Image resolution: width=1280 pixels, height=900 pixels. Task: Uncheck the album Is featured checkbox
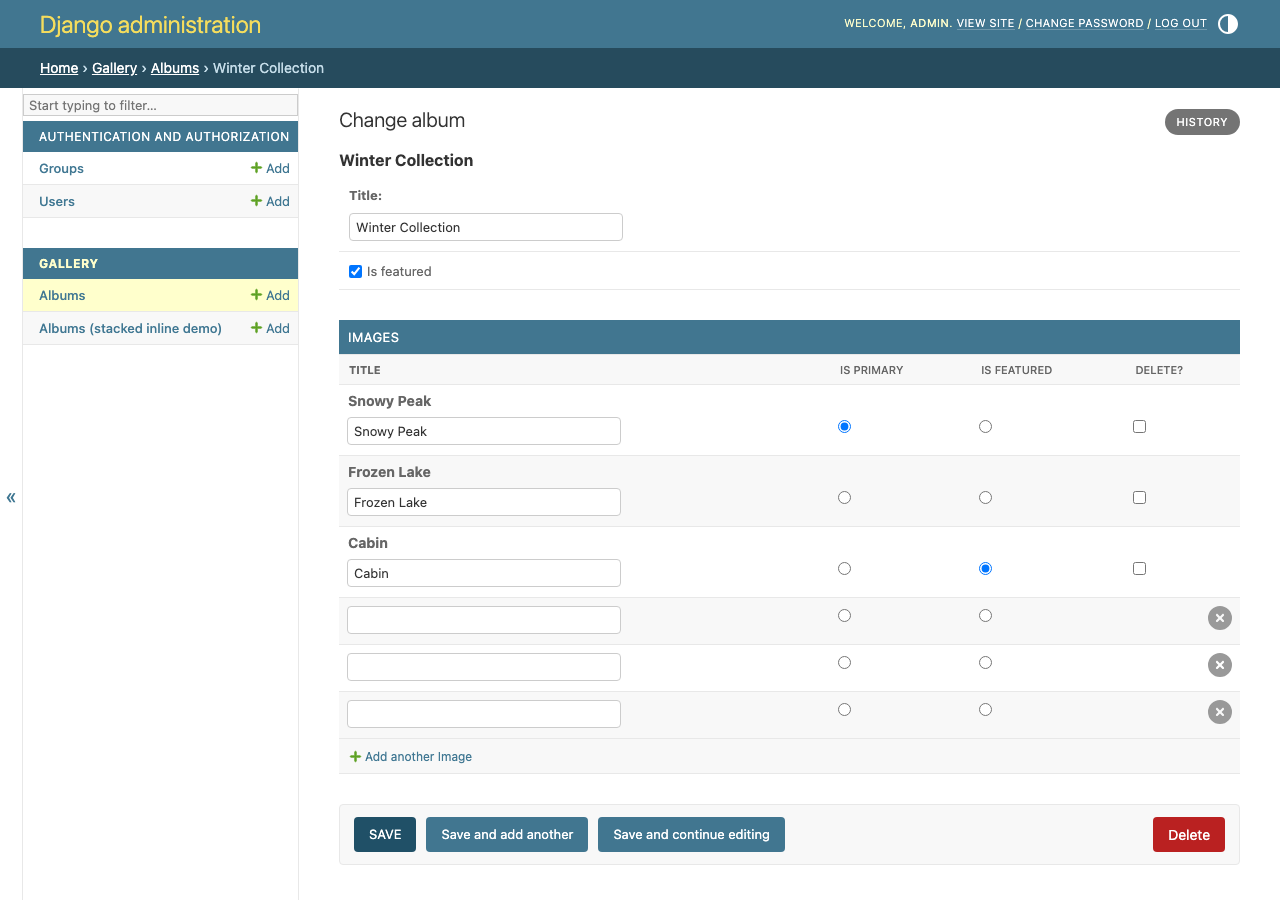[355, 271]
